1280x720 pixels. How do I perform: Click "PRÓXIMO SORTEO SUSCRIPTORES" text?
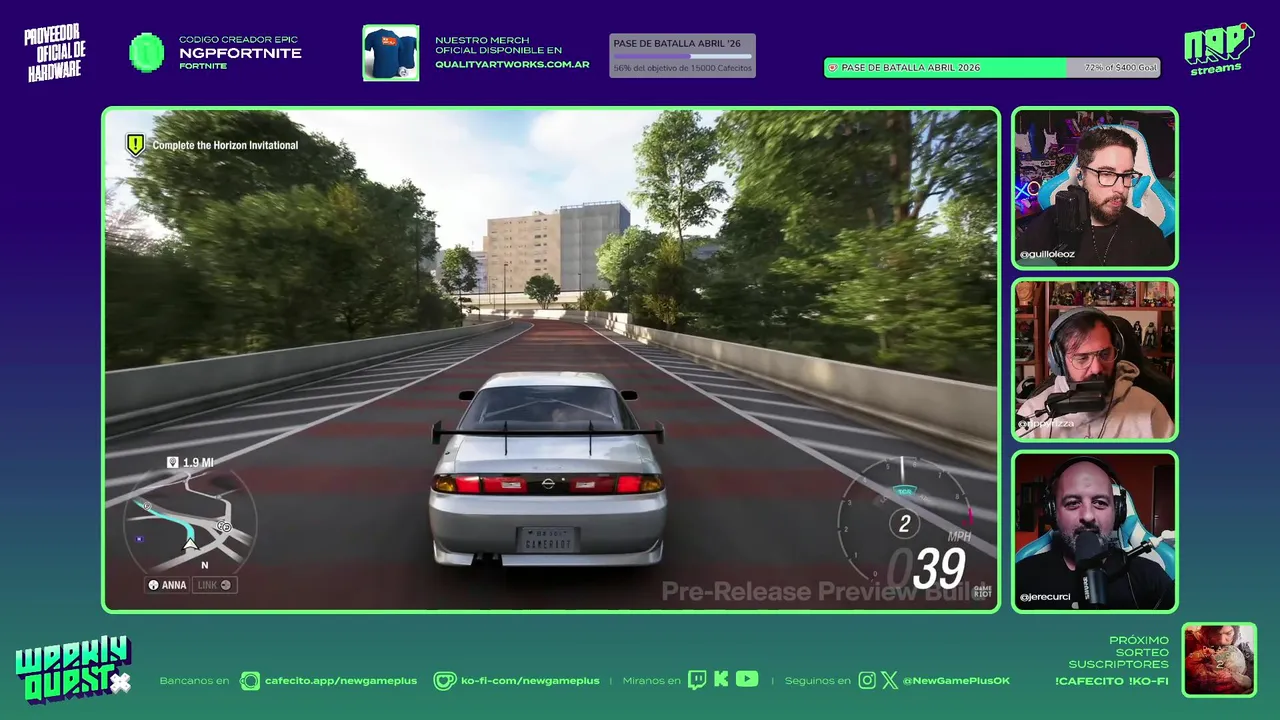tap(1118, 652)
